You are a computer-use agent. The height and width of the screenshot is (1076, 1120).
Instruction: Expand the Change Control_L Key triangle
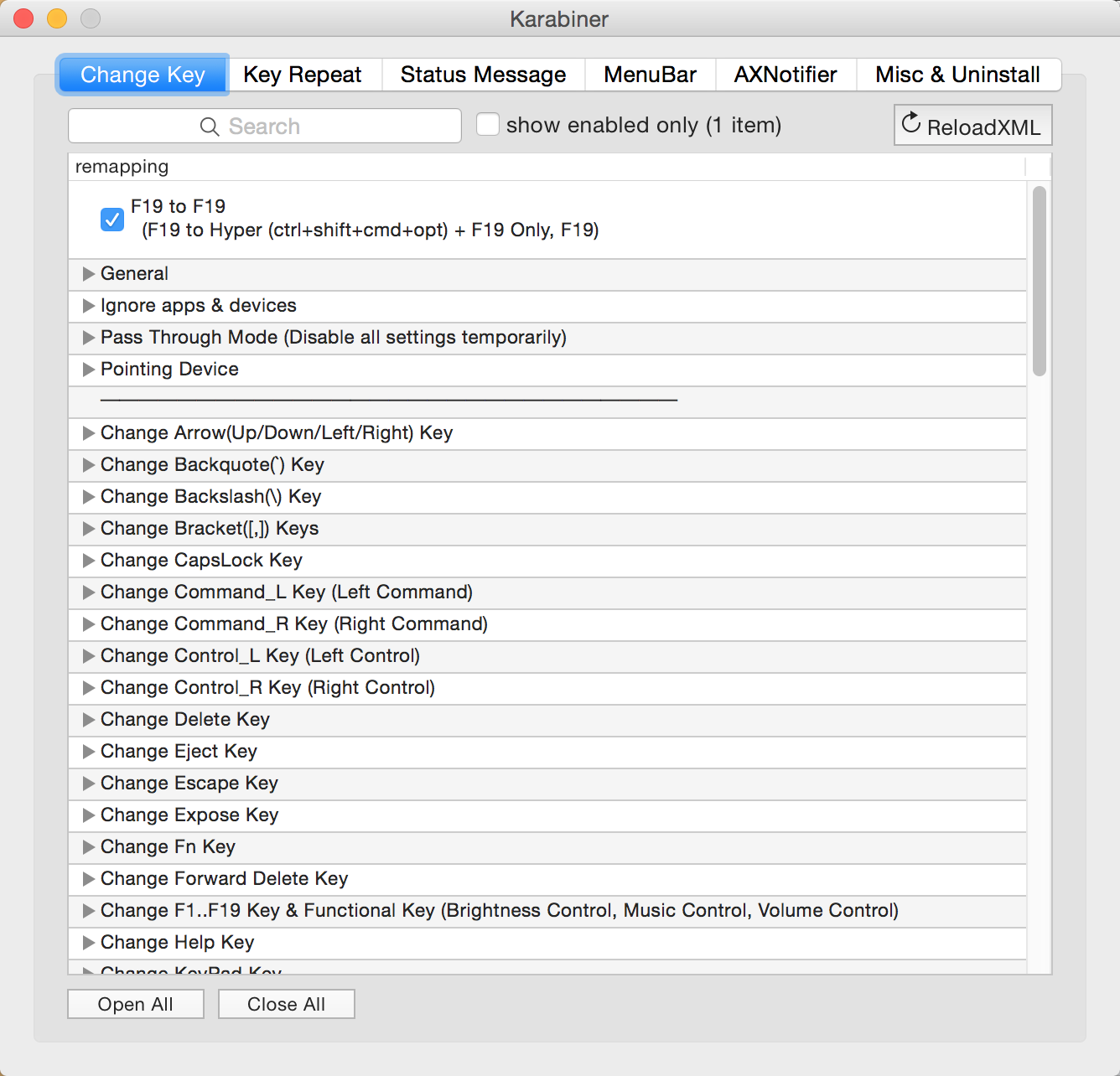coord(88,656)
